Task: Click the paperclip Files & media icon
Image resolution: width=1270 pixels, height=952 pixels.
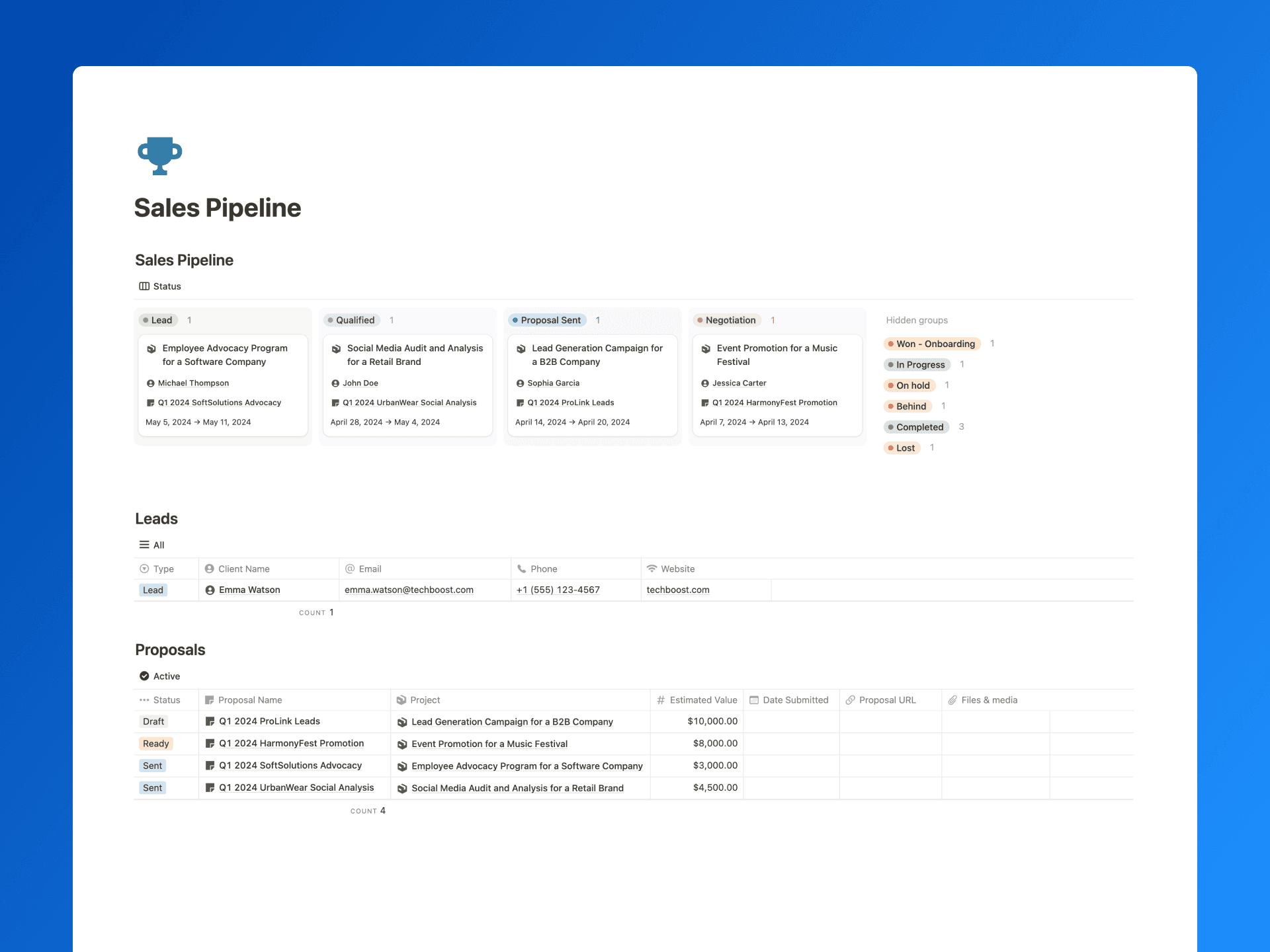Action: [952, 700]
